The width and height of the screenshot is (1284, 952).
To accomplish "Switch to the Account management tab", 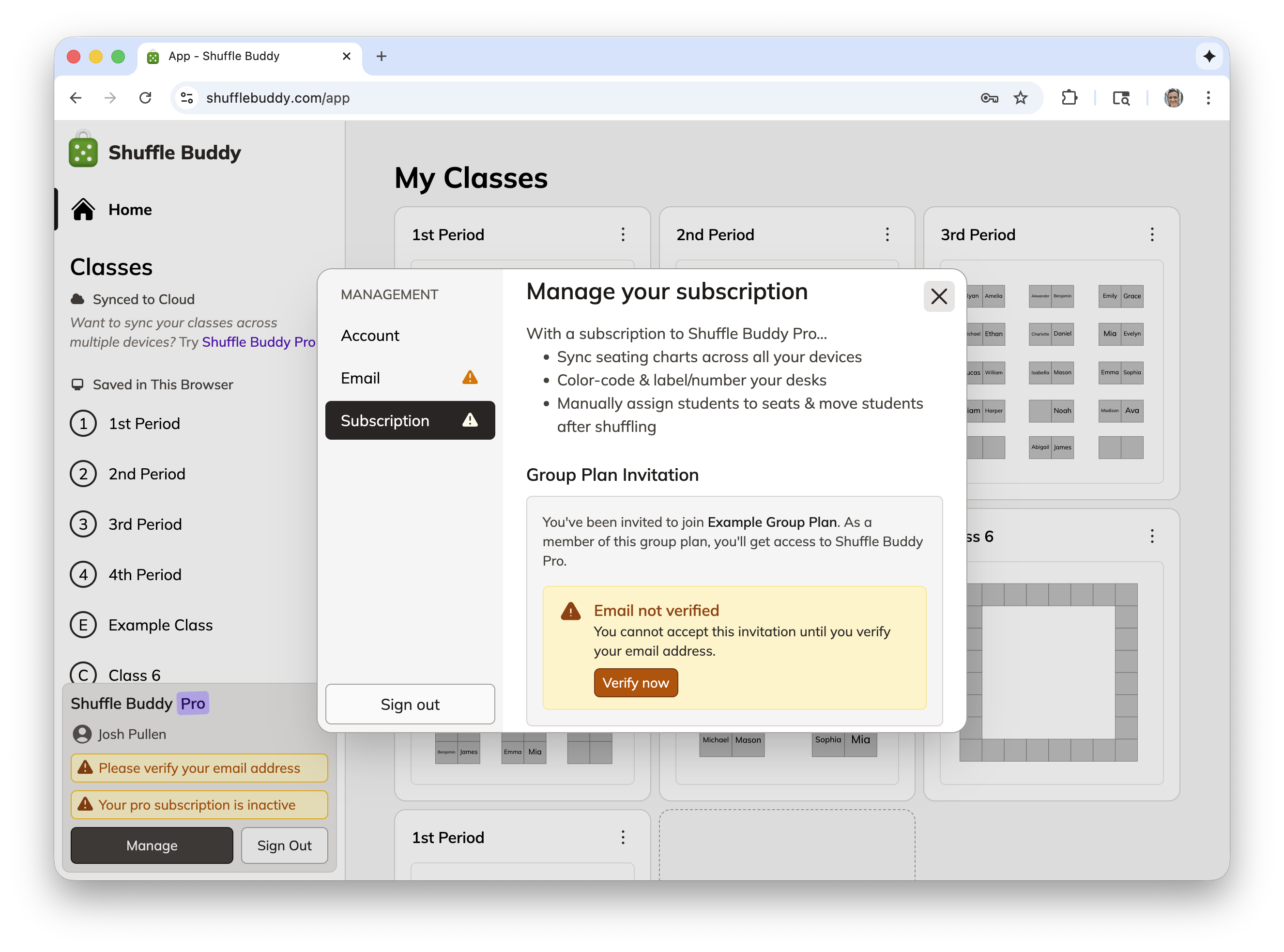I will point(370,336).
